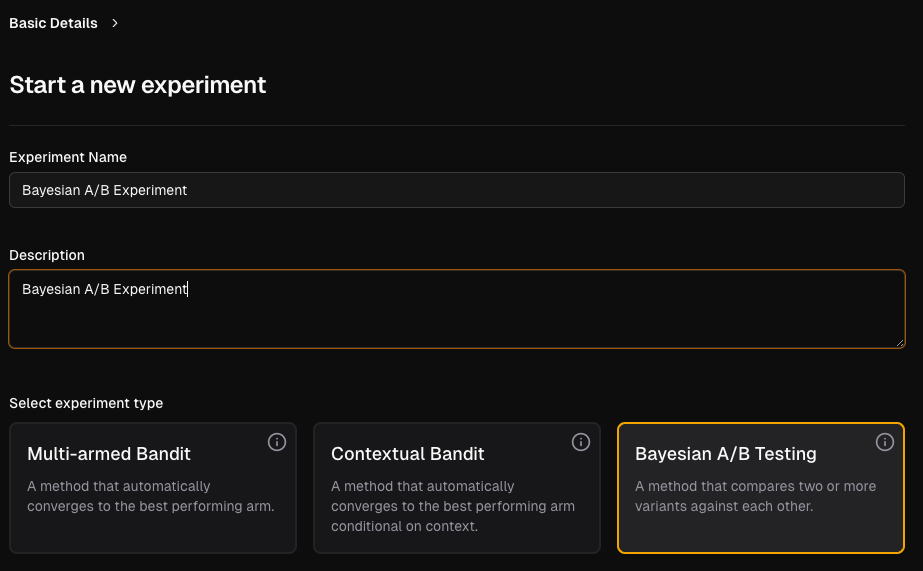Click the Contextual Bandit title text
This screenshot has height=571, width=923.
(407, 454)
